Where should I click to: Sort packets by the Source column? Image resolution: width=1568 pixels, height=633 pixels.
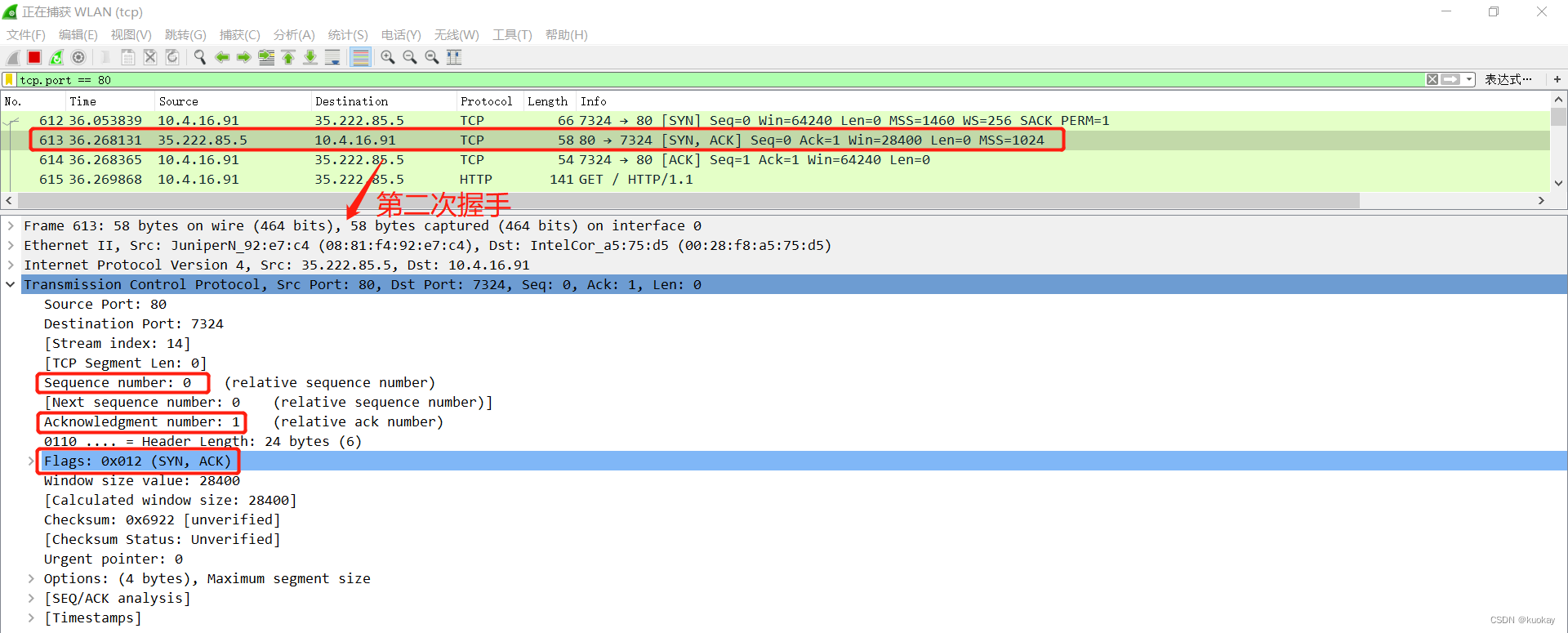tap(233, 101)
